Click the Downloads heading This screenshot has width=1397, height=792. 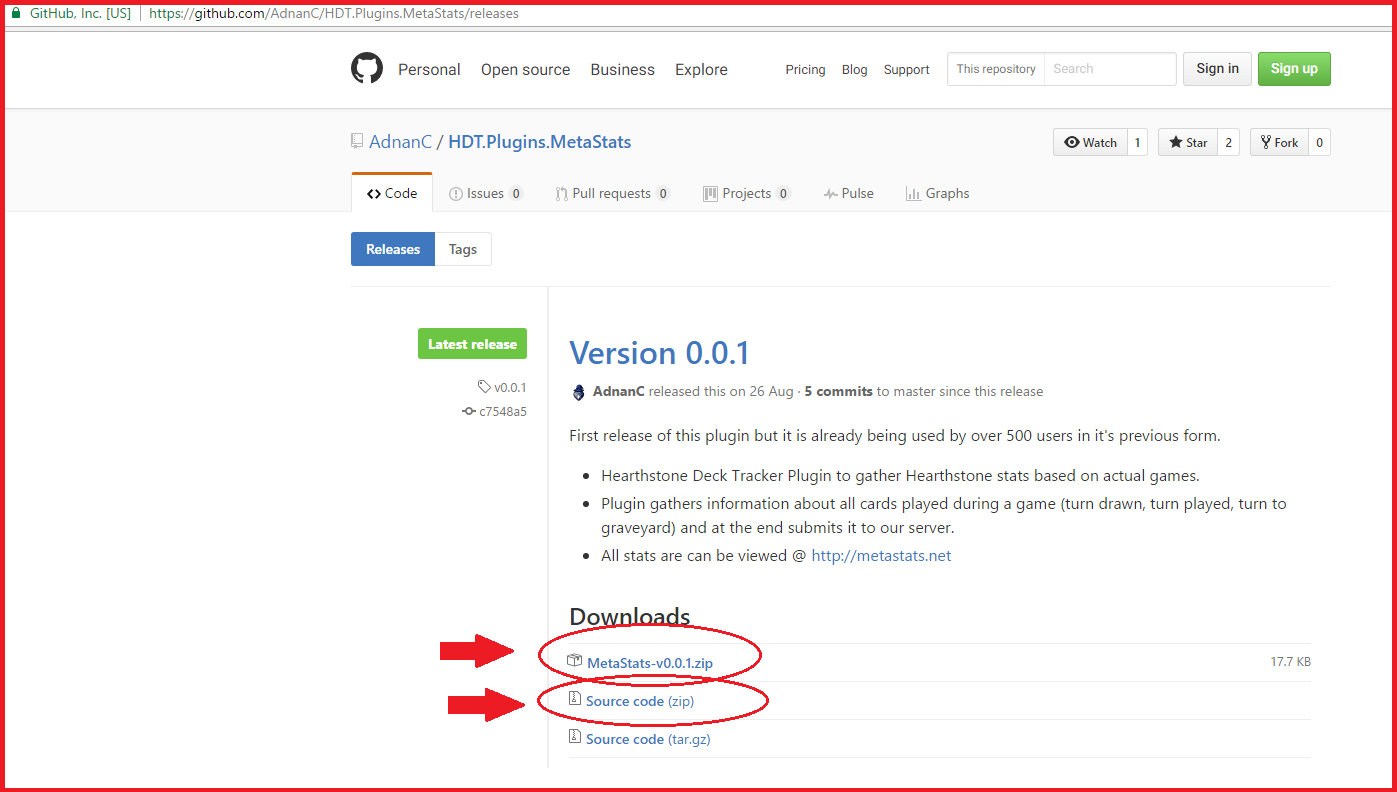[630, 616]
